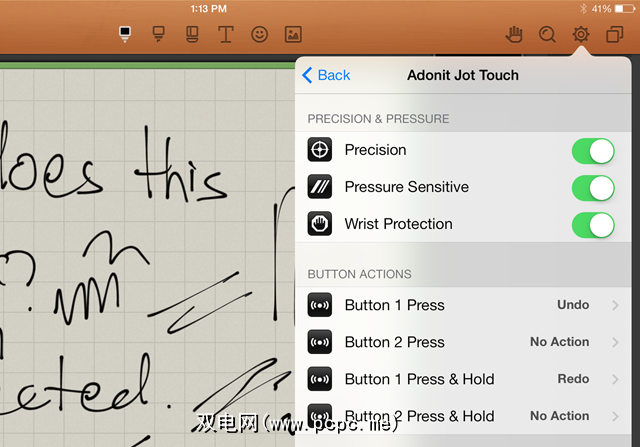Go Back from Adonit Jot Touch
Viewport: 640px width, 447px height.
pos(326,75)
